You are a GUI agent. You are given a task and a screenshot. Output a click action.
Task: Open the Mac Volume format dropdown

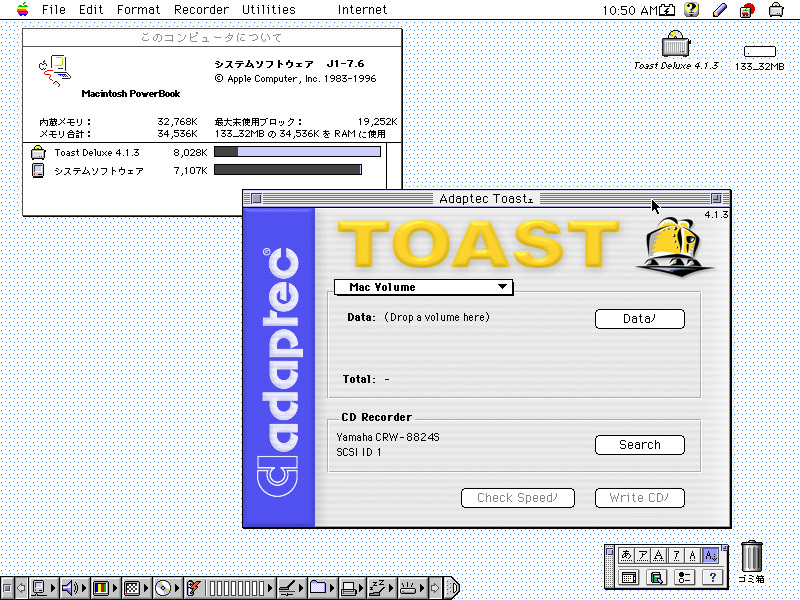pos(423,287)
